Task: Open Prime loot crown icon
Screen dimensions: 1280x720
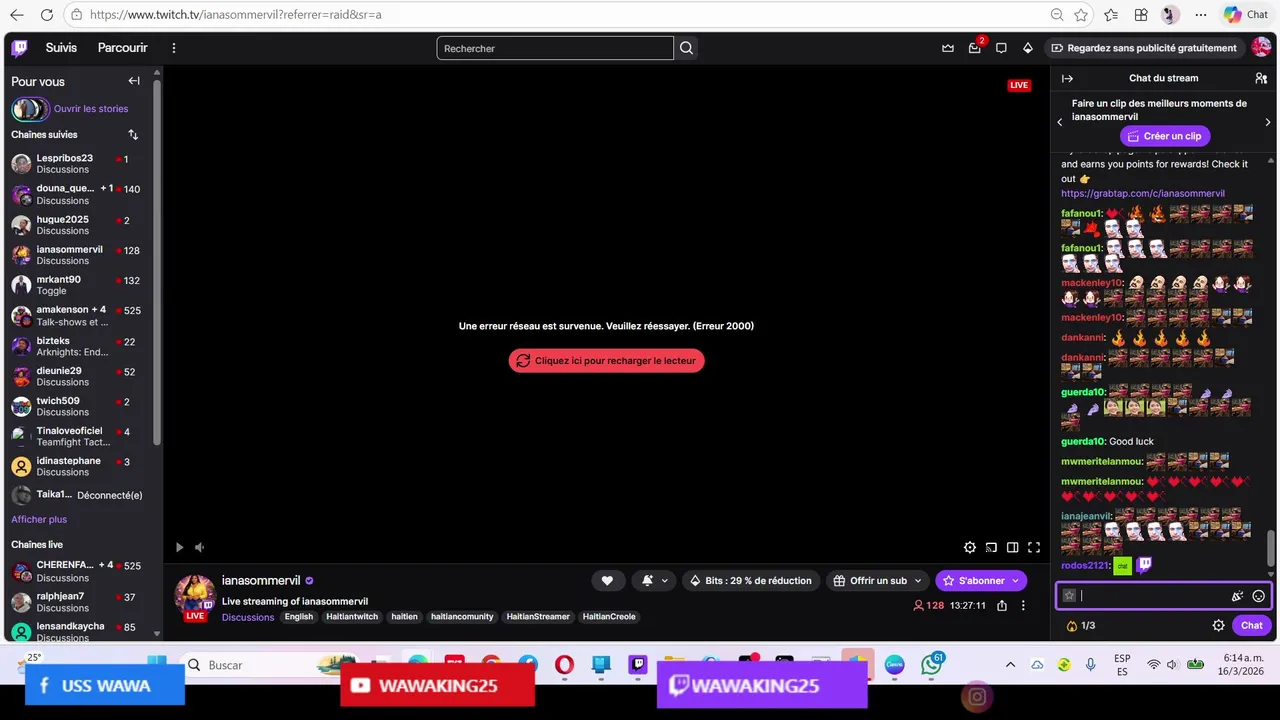Action: click(948, 48)
